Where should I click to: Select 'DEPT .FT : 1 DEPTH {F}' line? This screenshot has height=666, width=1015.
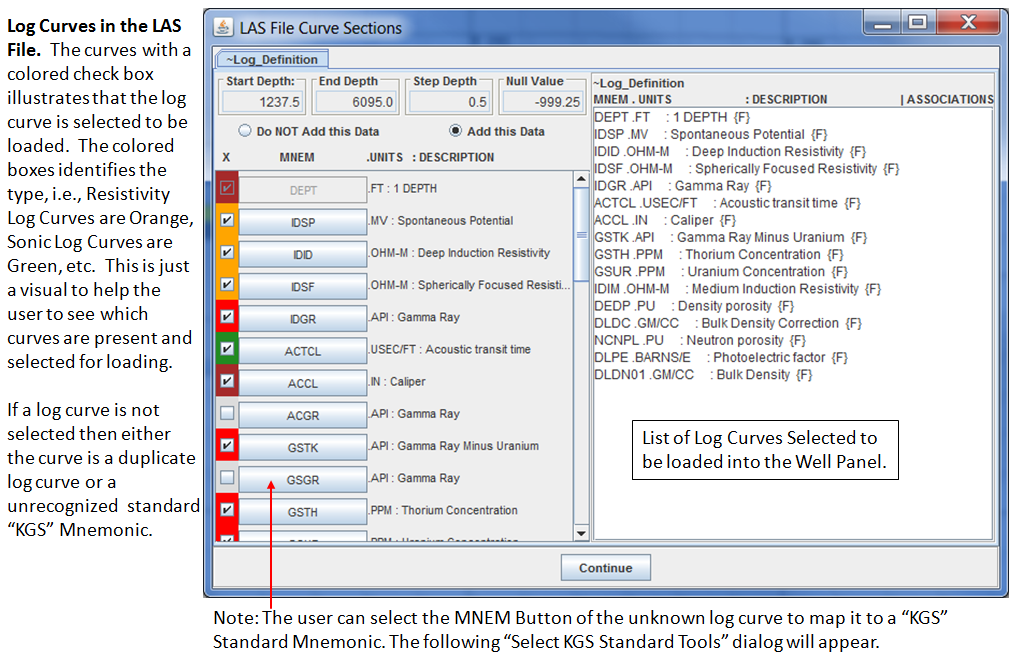(672, 117)
